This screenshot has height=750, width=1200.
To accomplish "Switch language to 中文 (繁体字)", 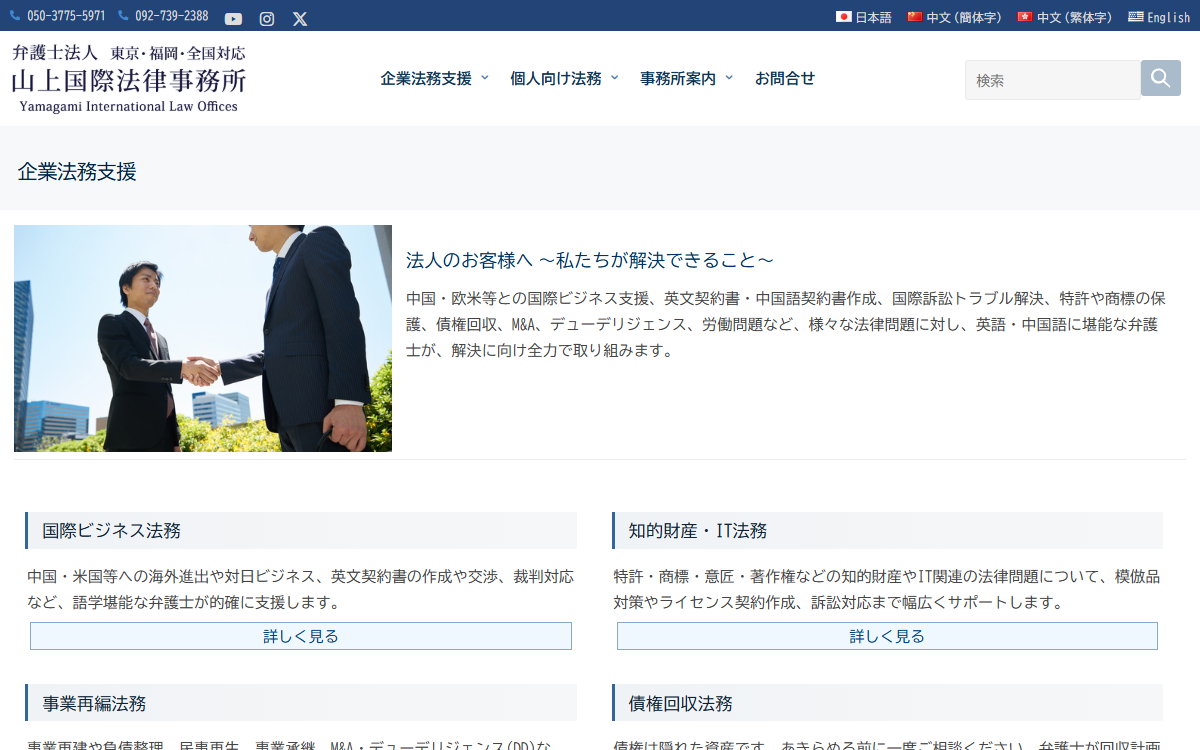I will click(1074, 18).
